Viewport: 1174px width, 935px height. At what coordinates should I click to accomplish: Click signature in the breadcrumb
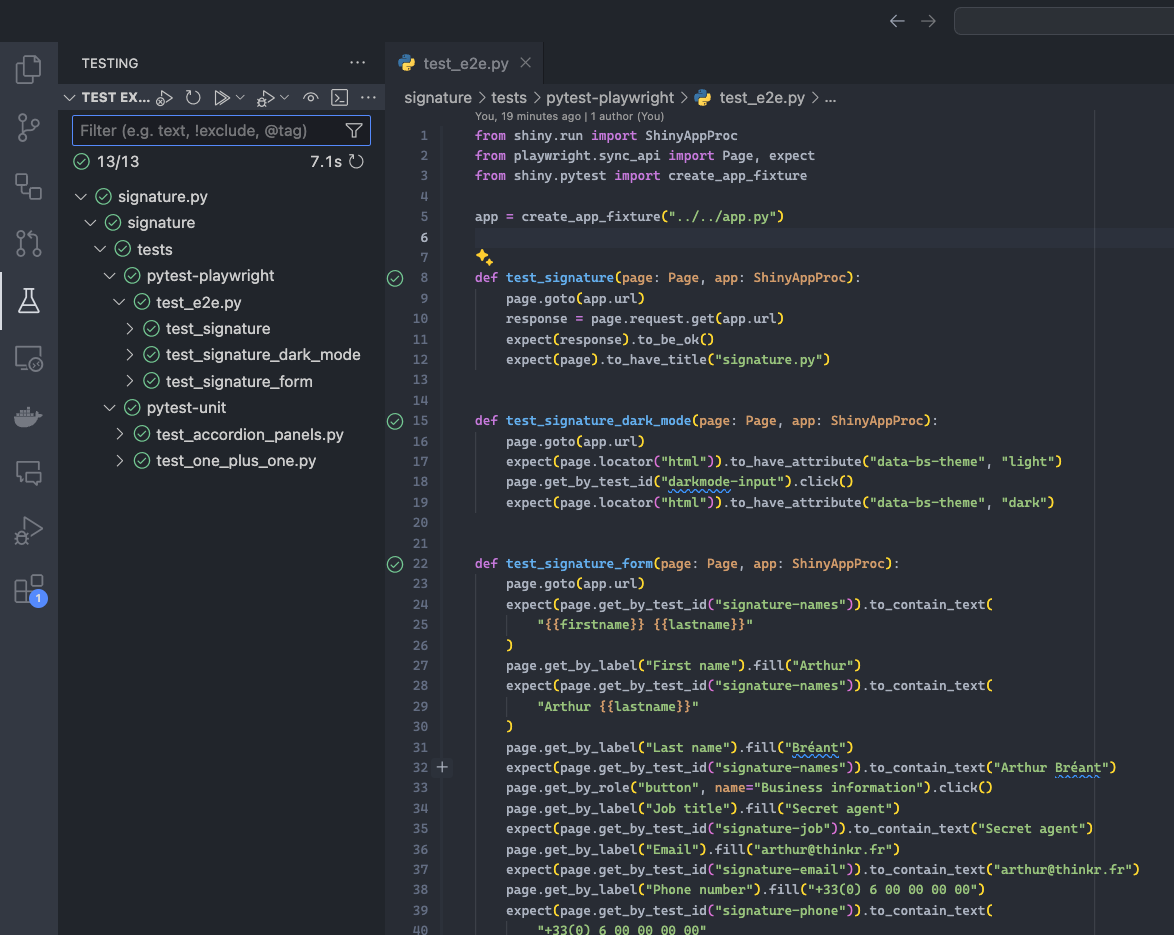(438, 97)
